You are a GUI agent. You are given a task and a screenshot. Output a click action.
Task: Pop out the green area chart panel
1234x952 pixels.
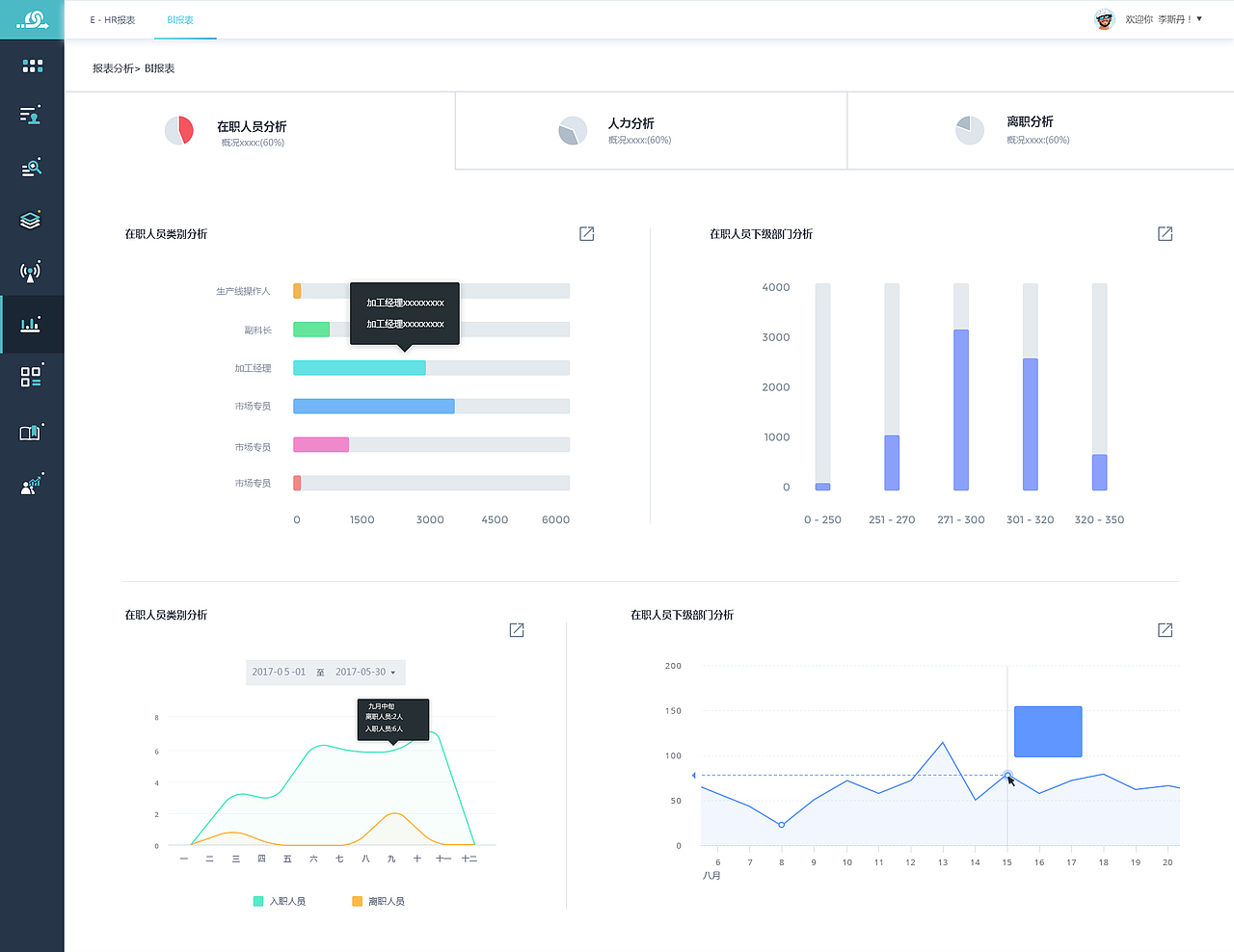tap(517, 630)
